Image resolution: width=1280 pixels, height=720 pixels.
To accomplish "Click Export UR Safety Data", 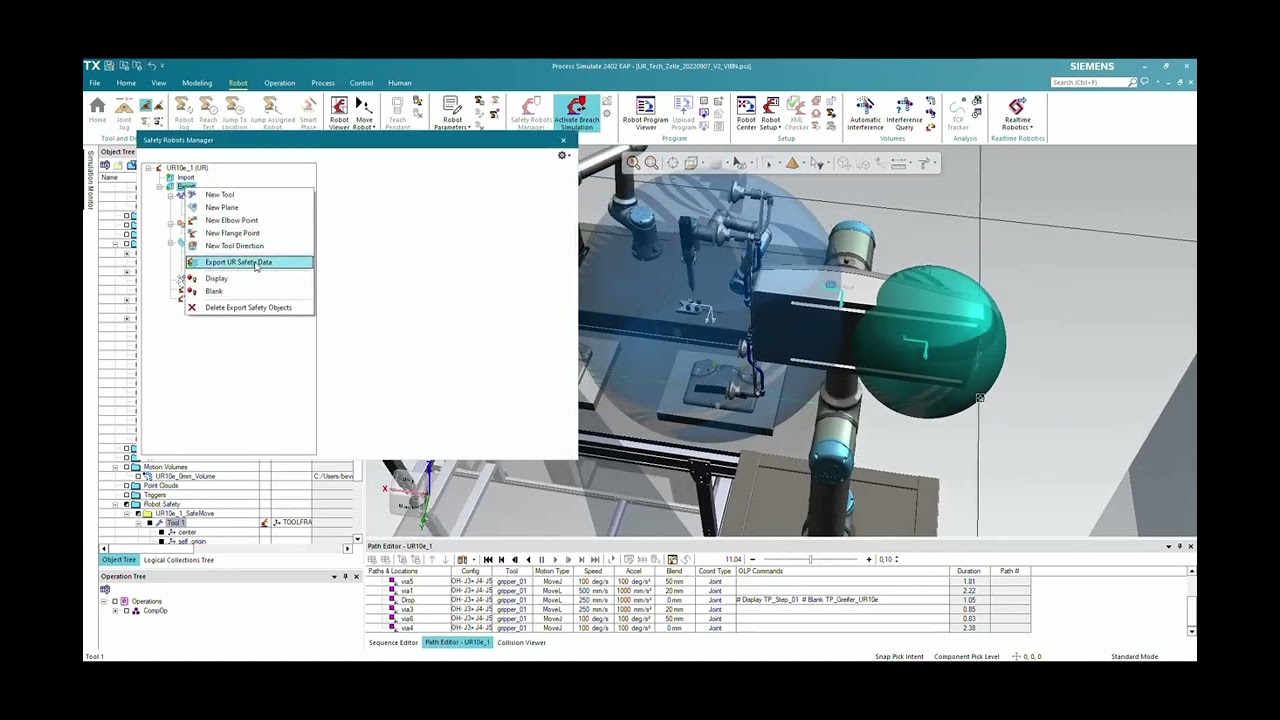I will pyautogui.click(x=249, y=262).
